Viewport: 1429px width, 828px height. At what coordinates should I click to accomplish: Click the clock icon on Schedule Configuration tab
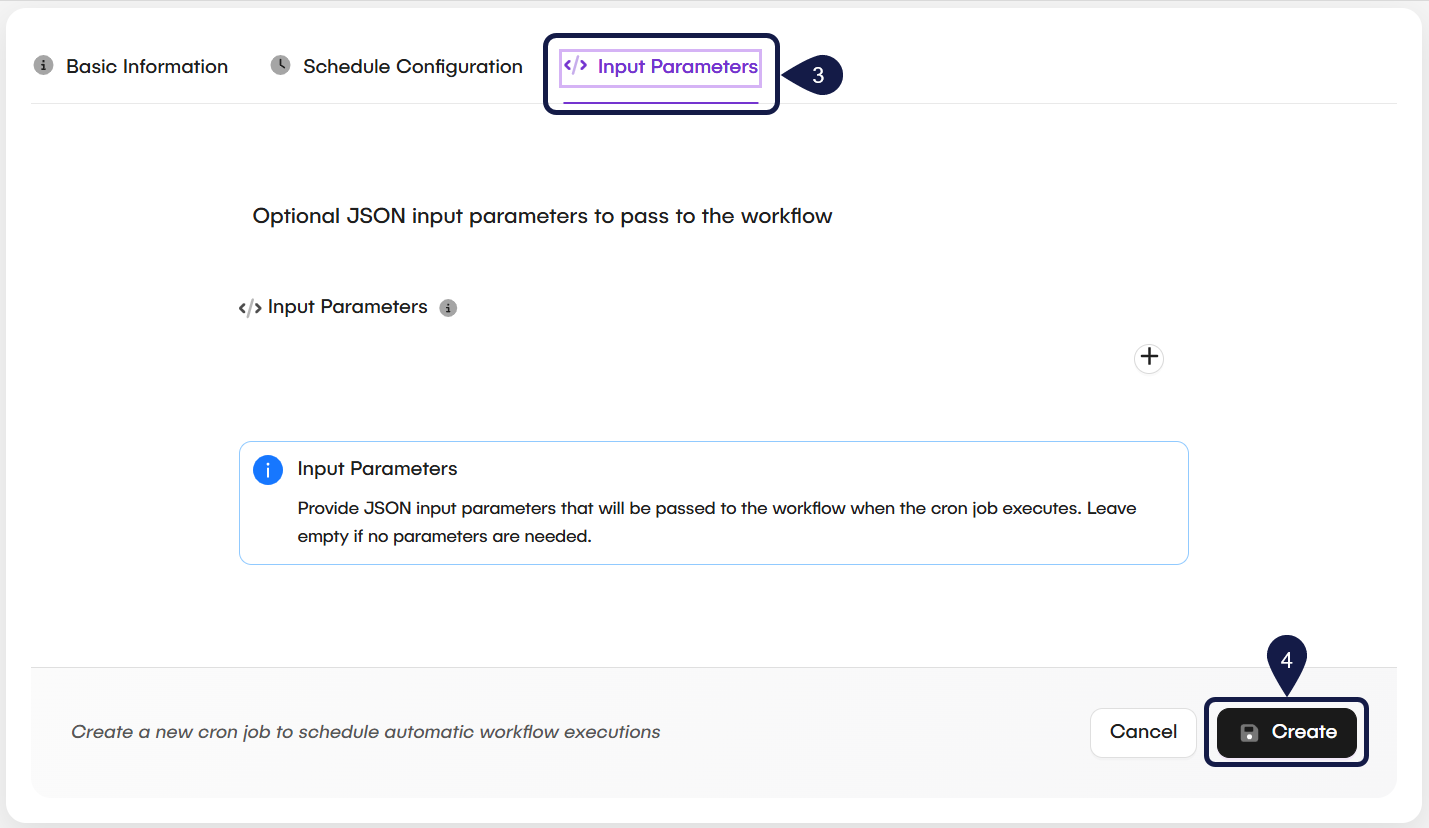tap(279, 65)
